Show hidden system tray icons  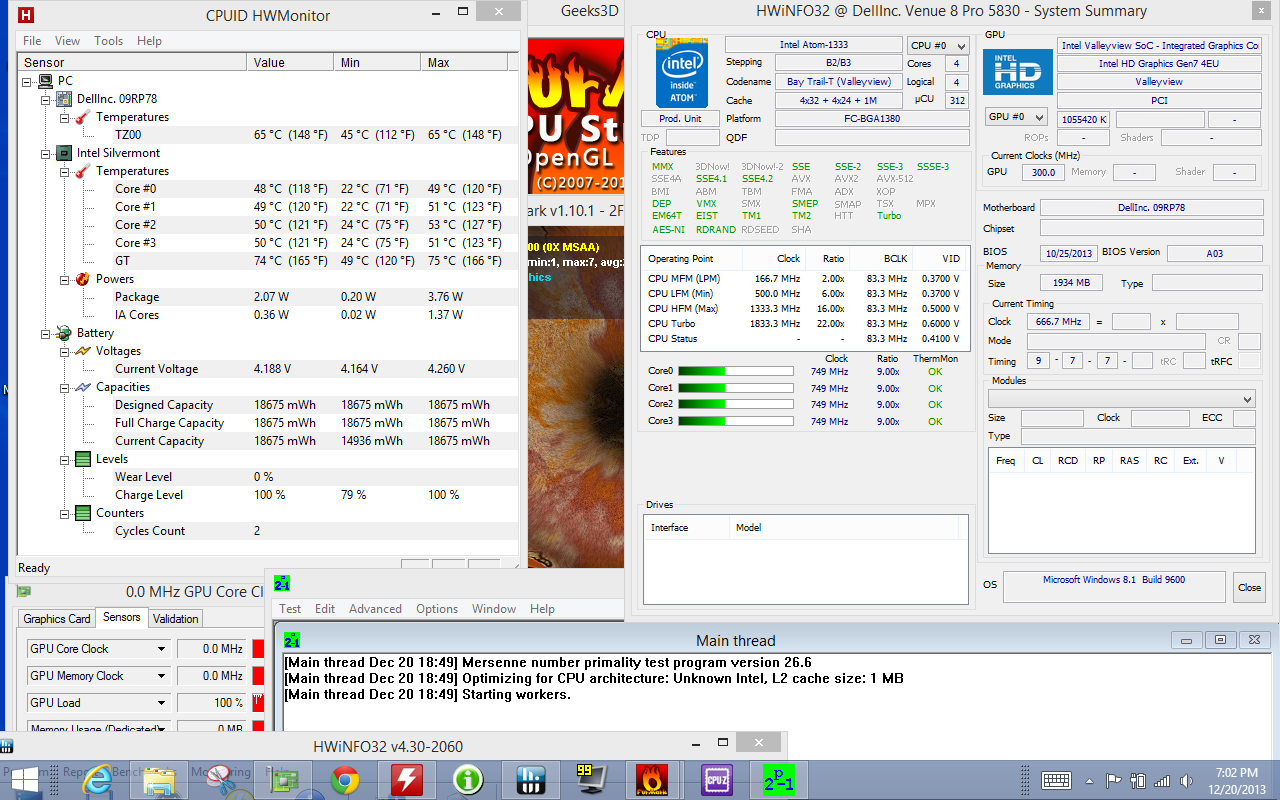click(x=1090, y=780)
